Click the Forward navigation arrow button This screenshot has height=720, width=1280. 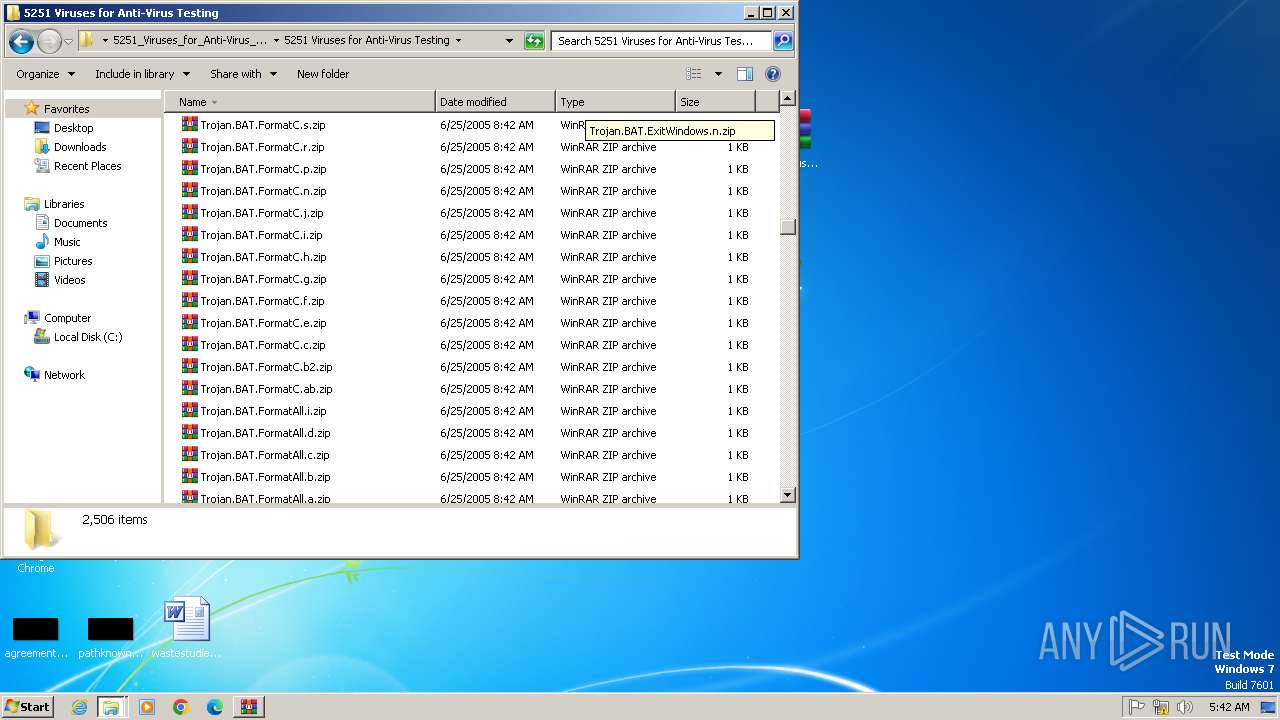(49, 41)
